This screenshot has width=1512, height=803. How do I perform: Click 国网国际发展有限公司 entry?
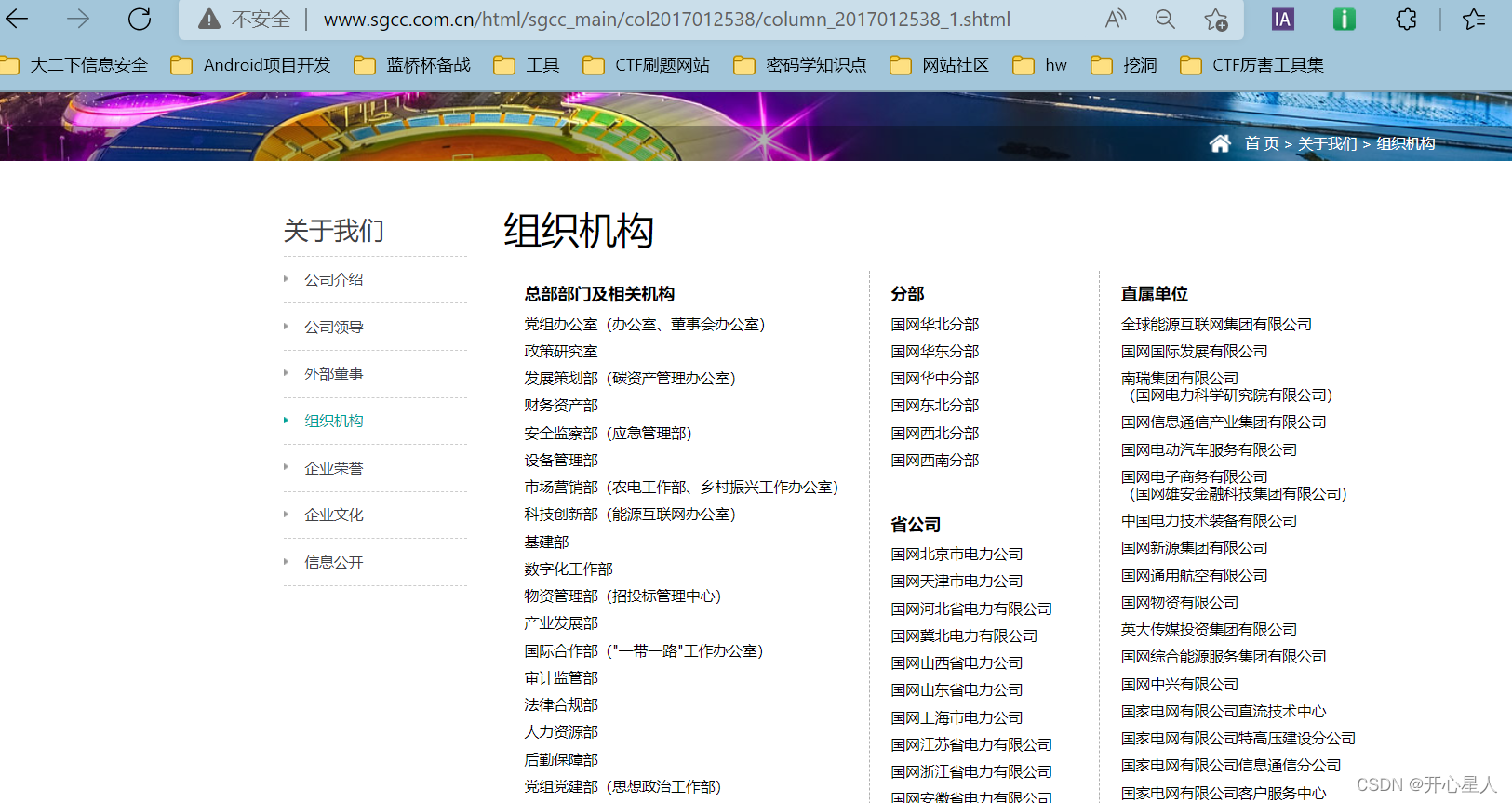pyautogui.click(x=1194, y=351)
